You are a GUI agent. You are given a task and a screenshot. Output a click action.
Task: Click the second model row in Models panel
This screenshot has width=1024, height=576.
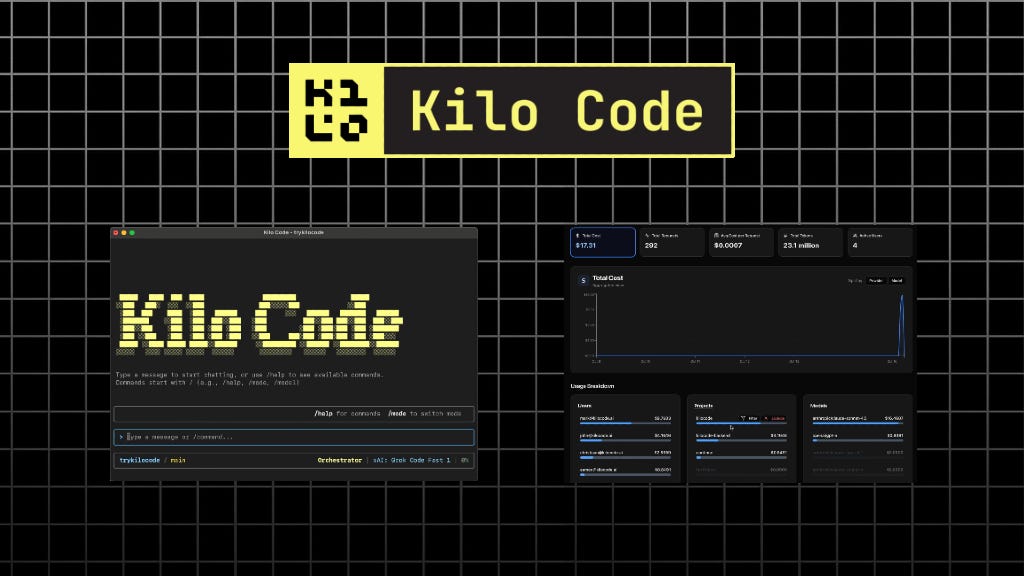857,438
